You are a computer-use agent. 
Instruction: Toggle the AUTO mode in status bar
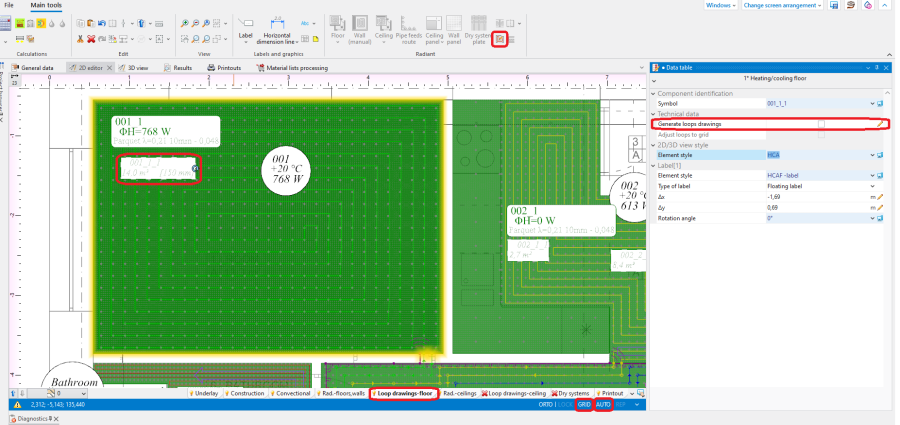(603, 405)
